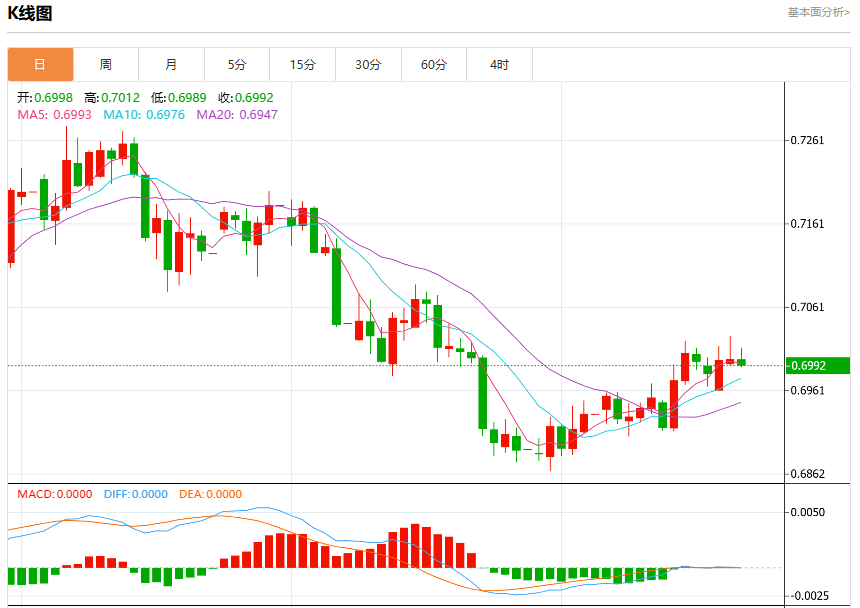860x608 pixels.
Task: Open the 4时 four-hour chart tab
Action: click(x=499, y=65)
